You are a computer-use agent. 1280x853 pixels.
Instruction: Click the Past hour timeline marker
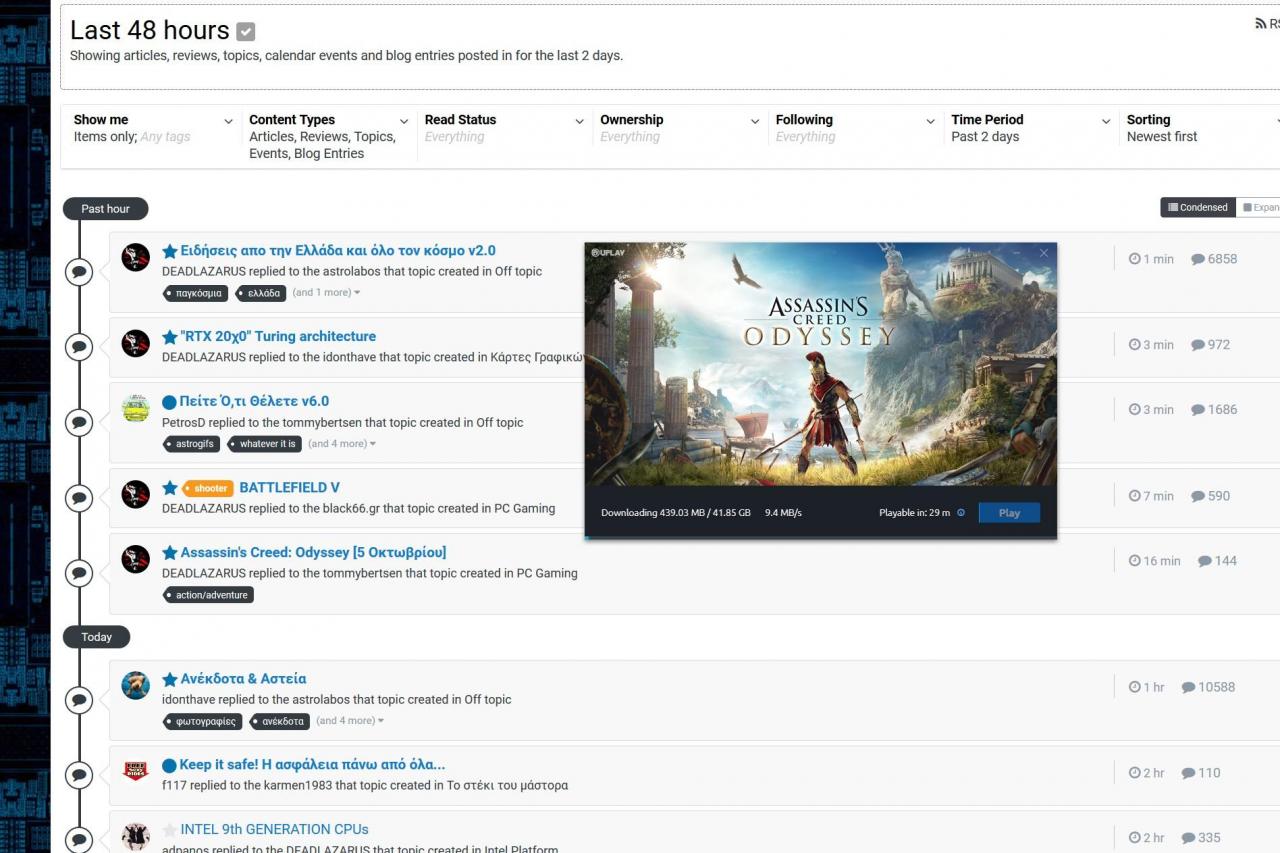tap(105, 209)
